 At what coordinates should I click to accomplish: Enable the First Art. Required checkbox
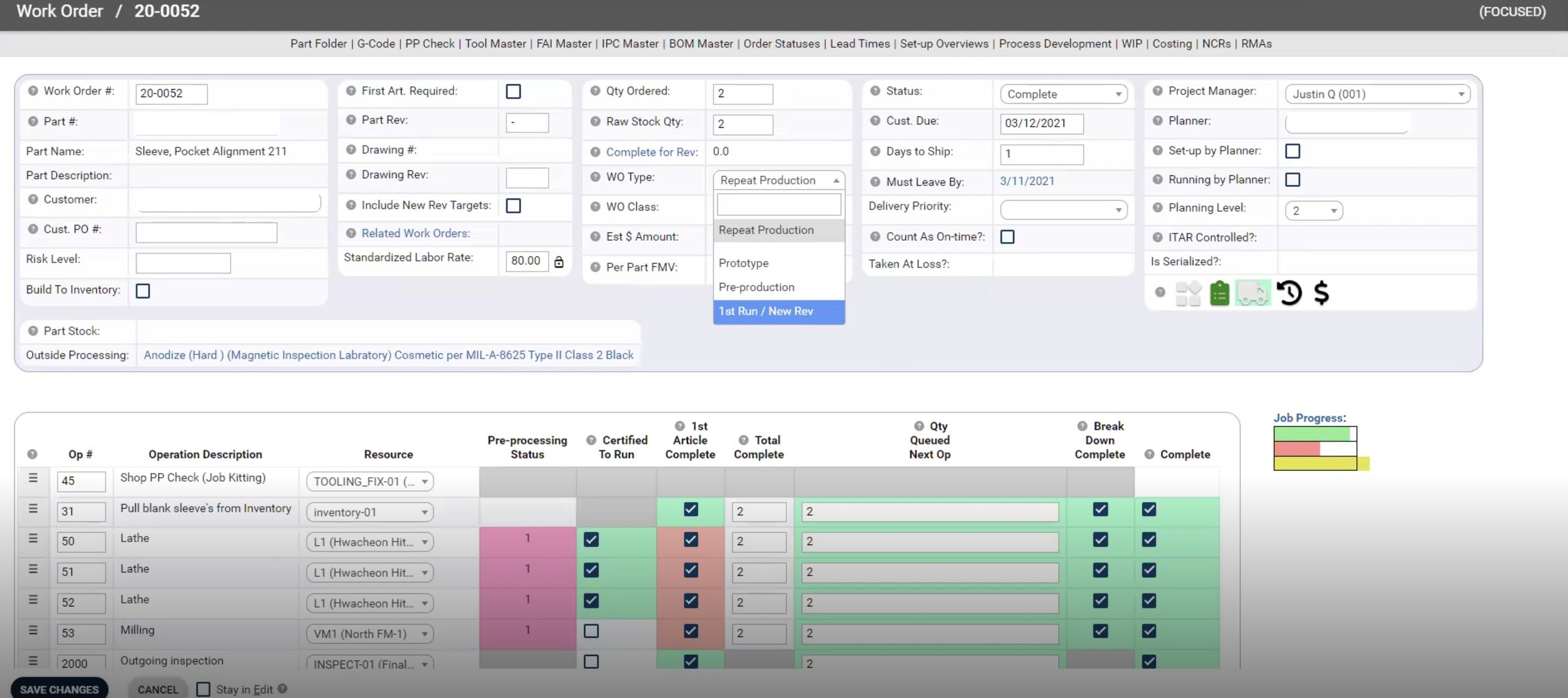click(513, 92)
